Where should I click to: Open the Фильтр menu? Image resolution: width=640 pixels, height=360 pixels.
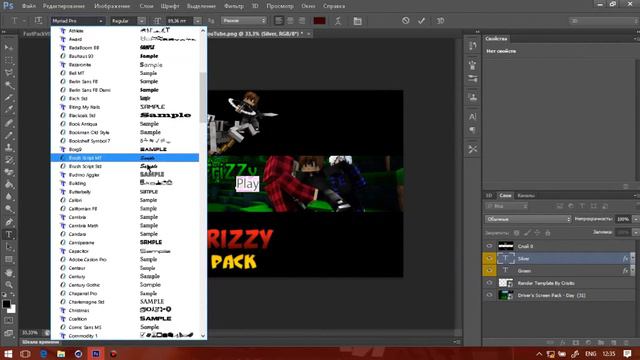[x=234, y=6]
